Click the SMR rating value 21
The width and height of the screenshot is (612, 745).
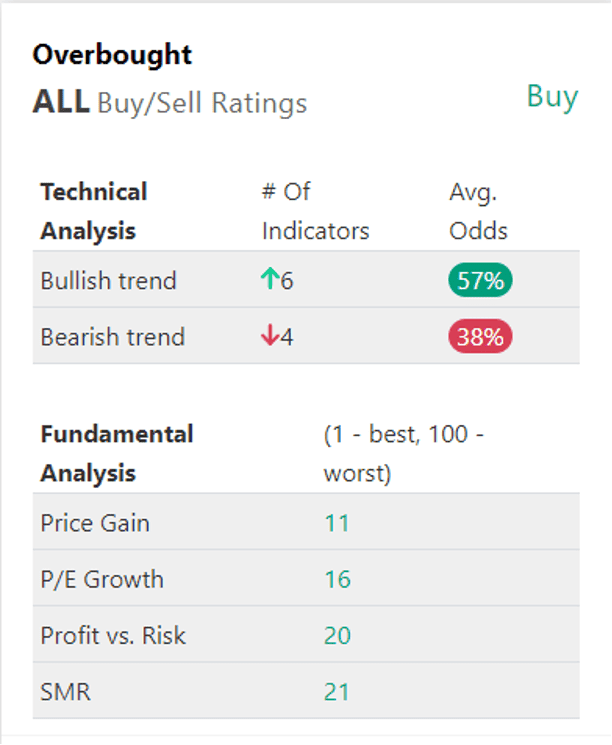point(337,692)
